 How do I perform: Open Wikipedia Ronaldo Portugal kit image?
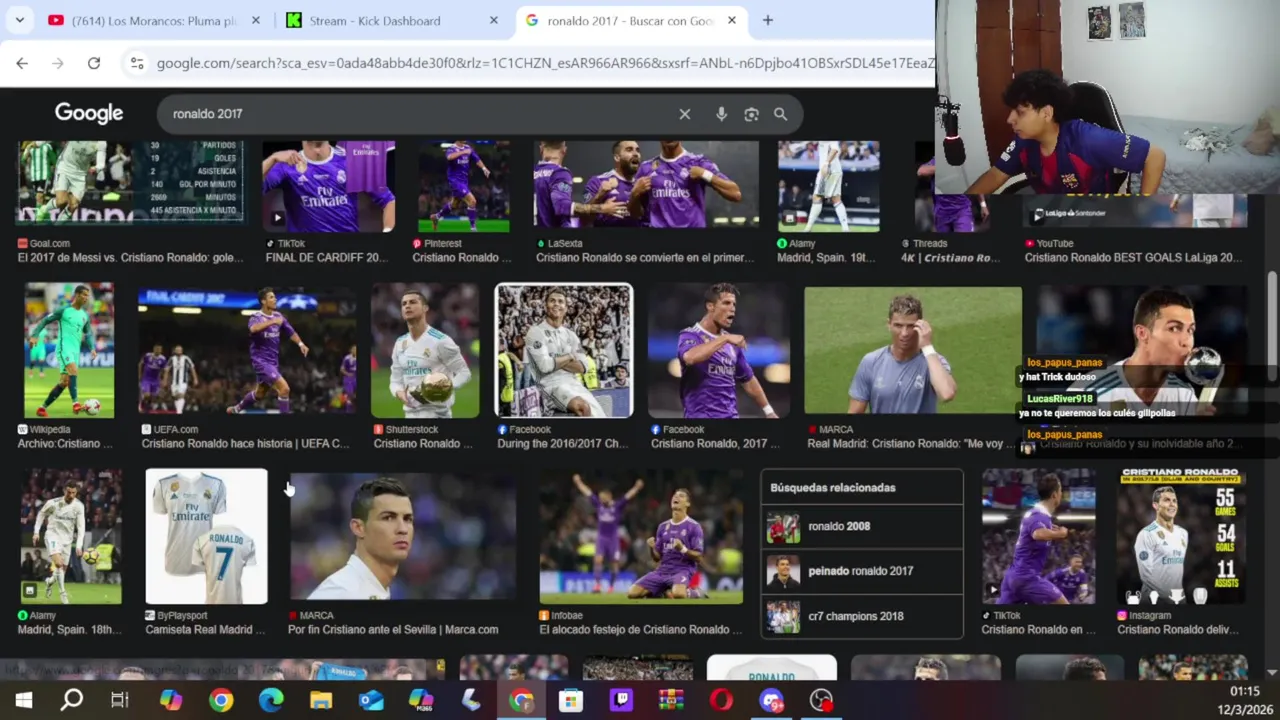click(69, 350)
